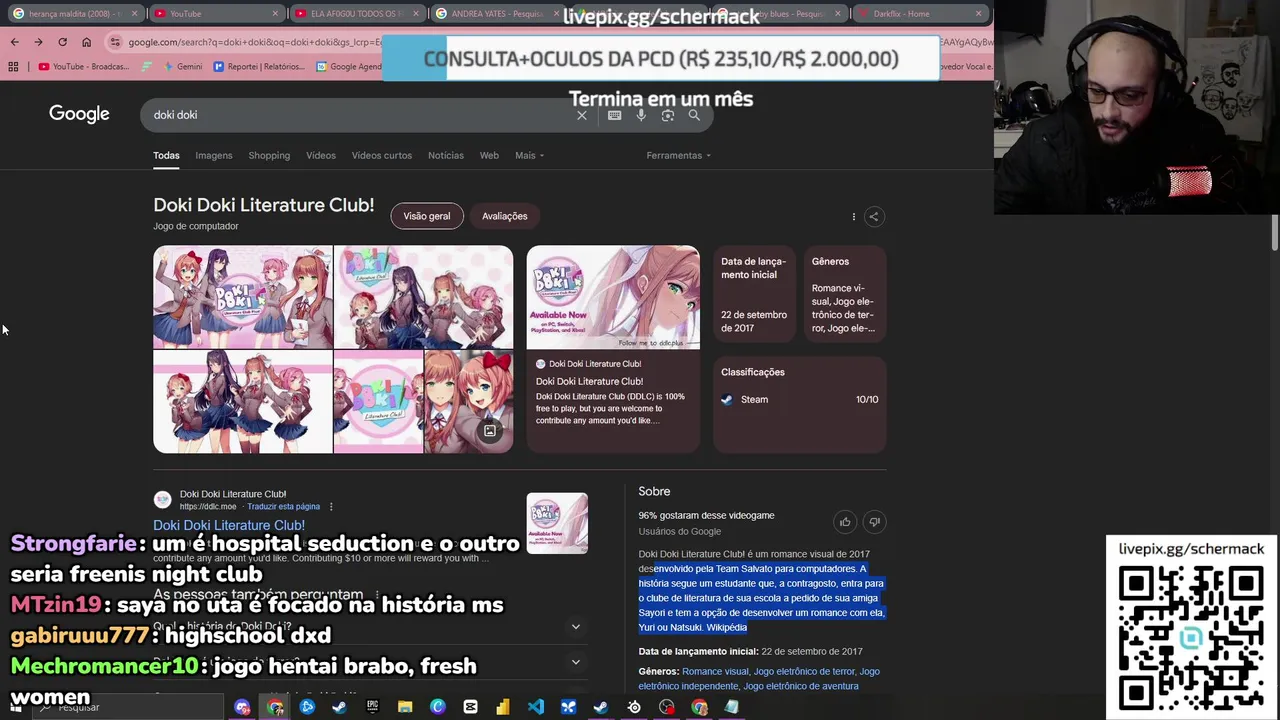The height and width of the screenshot is (720, 1280).
Task: Go back with the browser back arrow
Action: coord(14,42)
